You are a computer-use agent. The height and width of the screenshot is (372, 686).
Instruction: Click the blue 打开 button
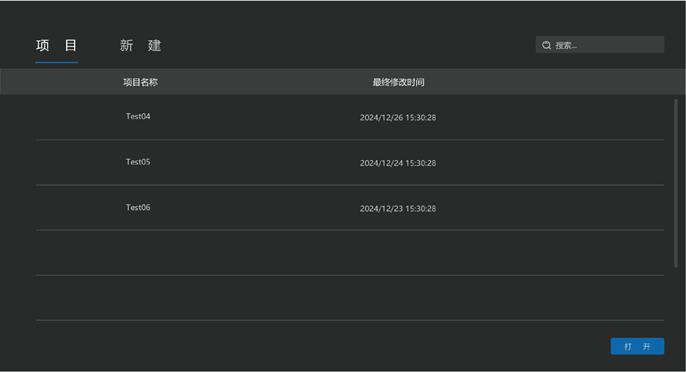click(x=637, y=346)
